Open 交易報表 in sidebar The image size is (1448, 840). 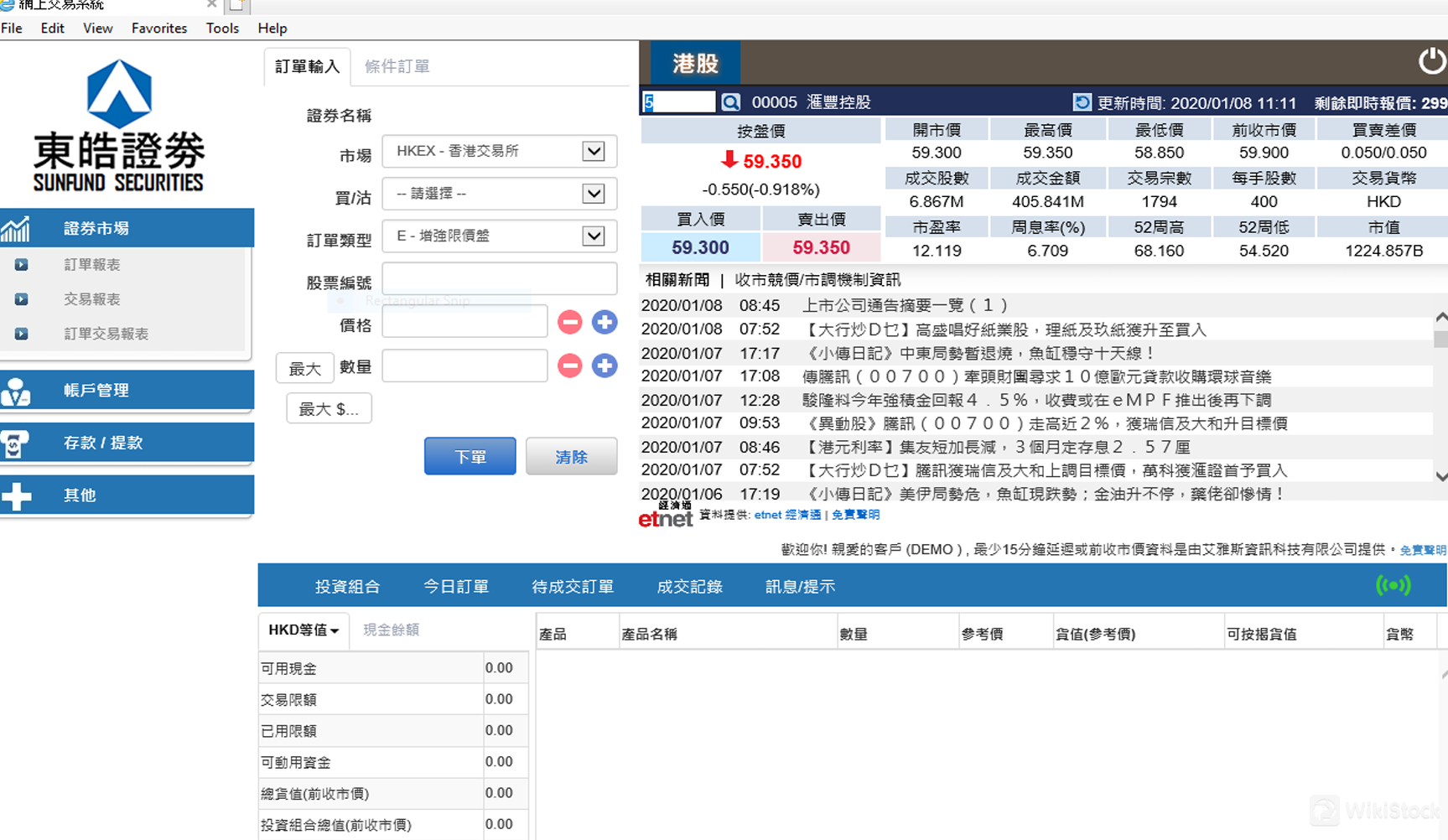[92, 299]
